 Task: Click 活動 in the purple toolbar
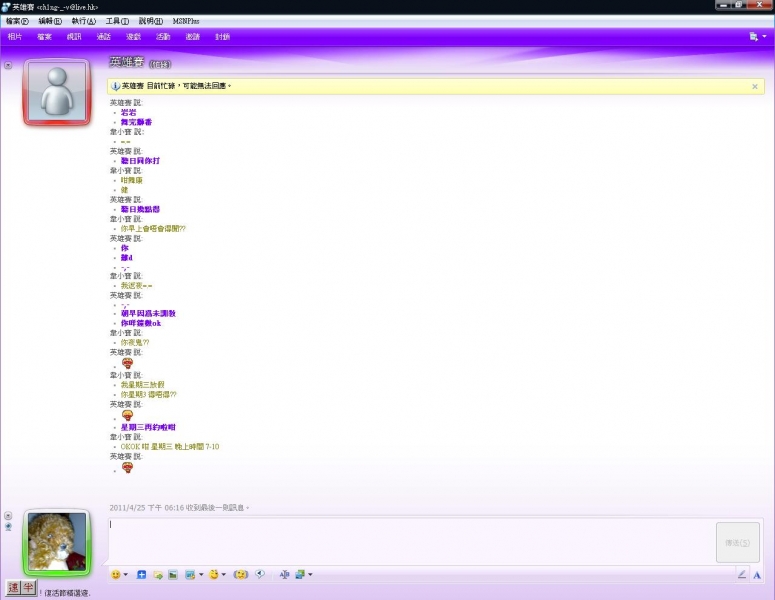pos(163,37)
